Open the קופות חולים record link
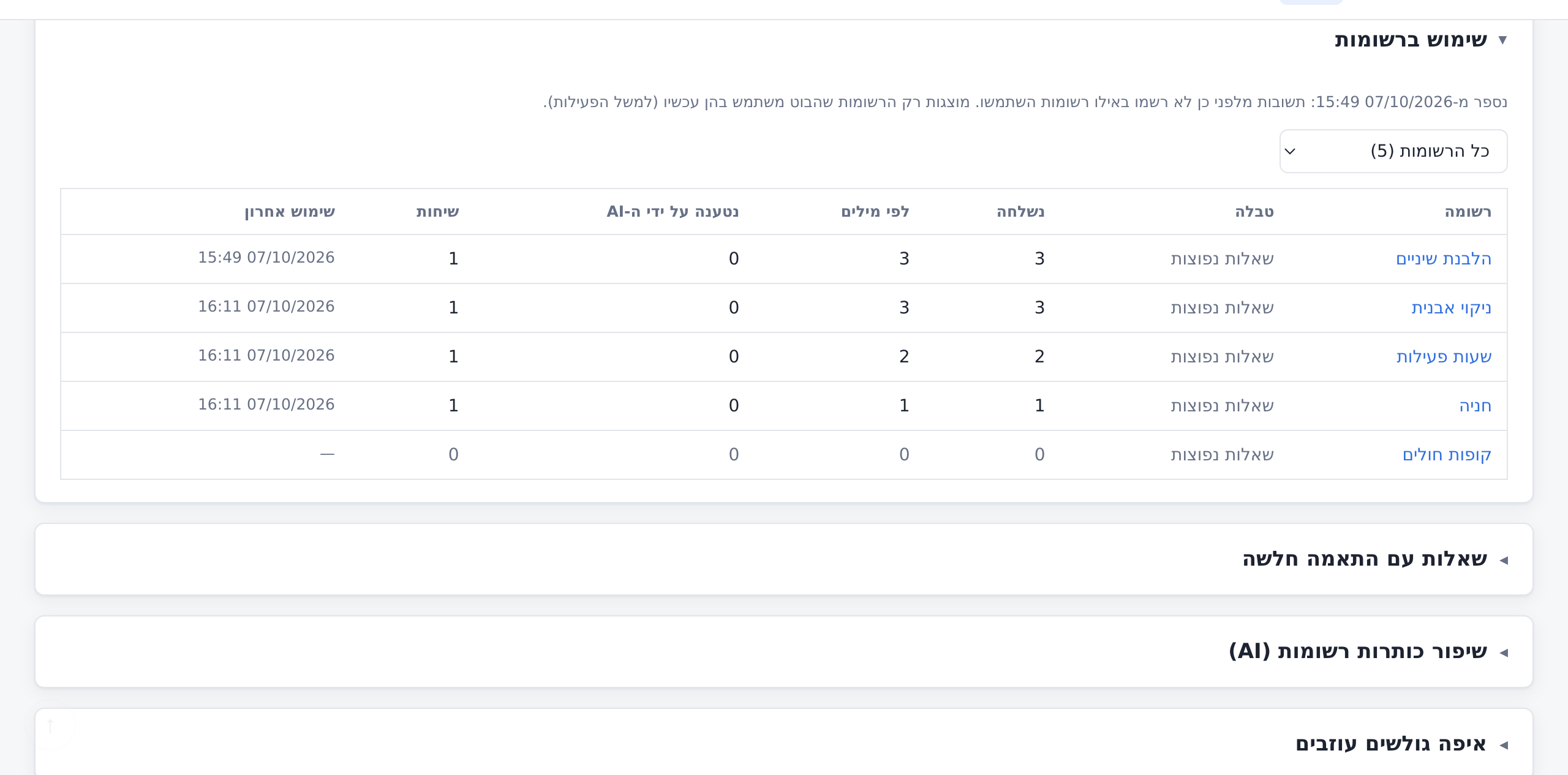Viewport: 1568px width, 775px height. (x=1447, y=455)
